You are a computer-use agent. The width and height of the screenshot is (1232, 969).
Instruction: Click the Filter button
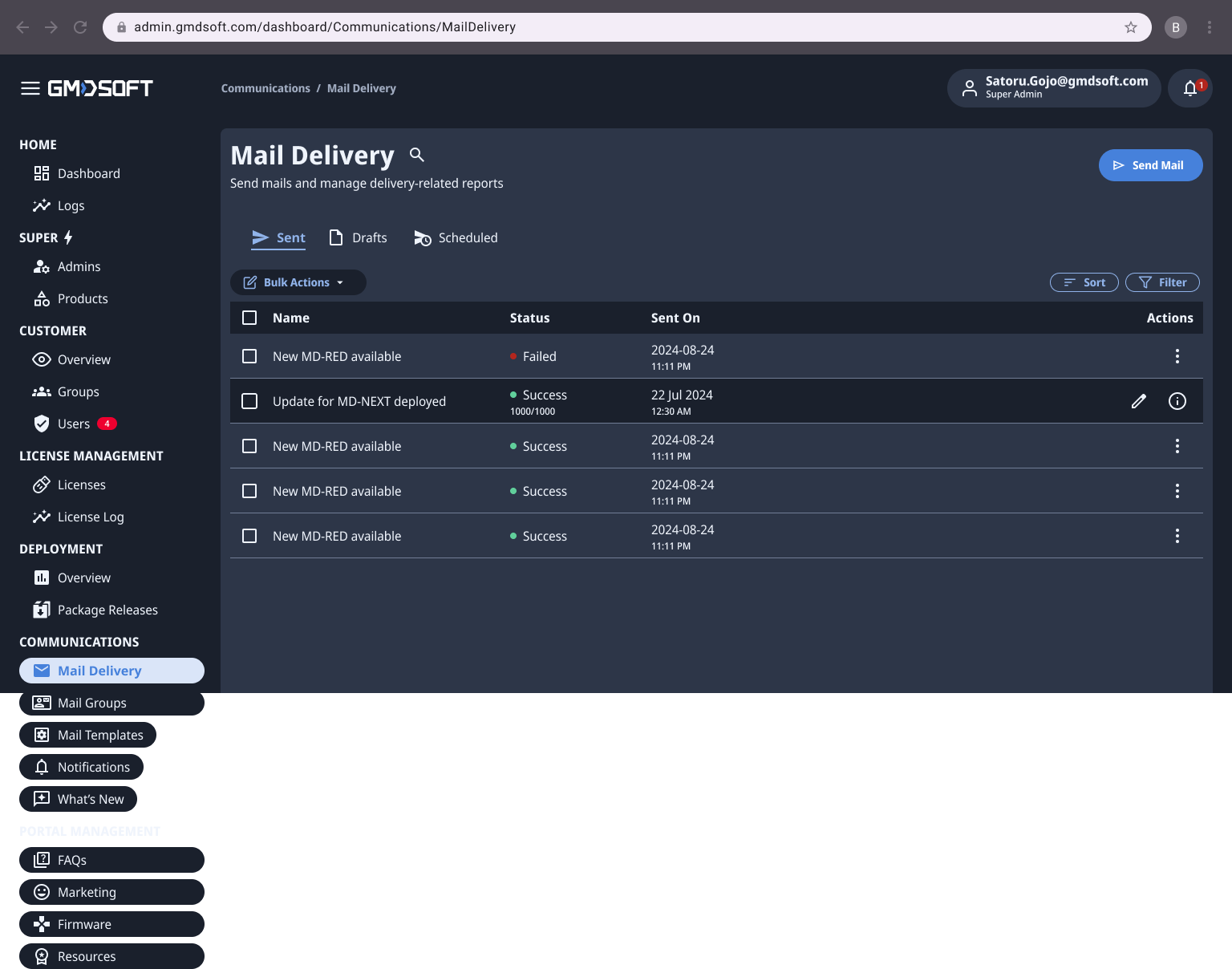[x=1162, y=282]
